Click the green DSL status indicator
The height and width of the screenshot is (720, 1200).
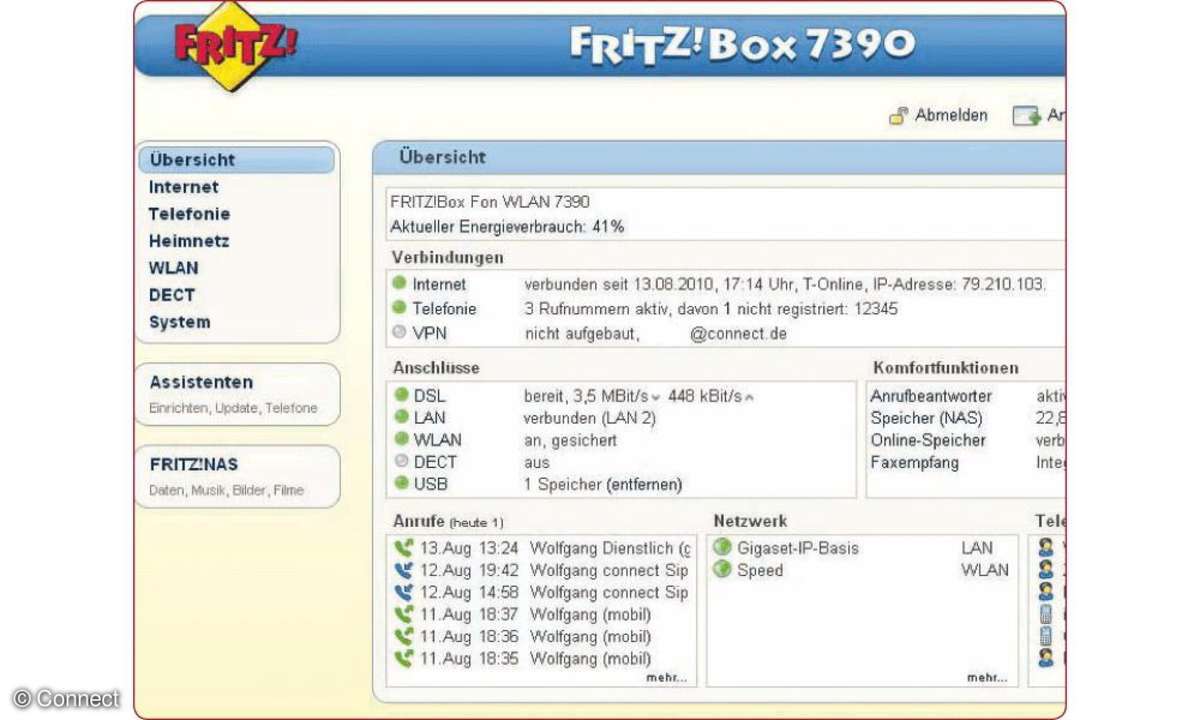400,396
